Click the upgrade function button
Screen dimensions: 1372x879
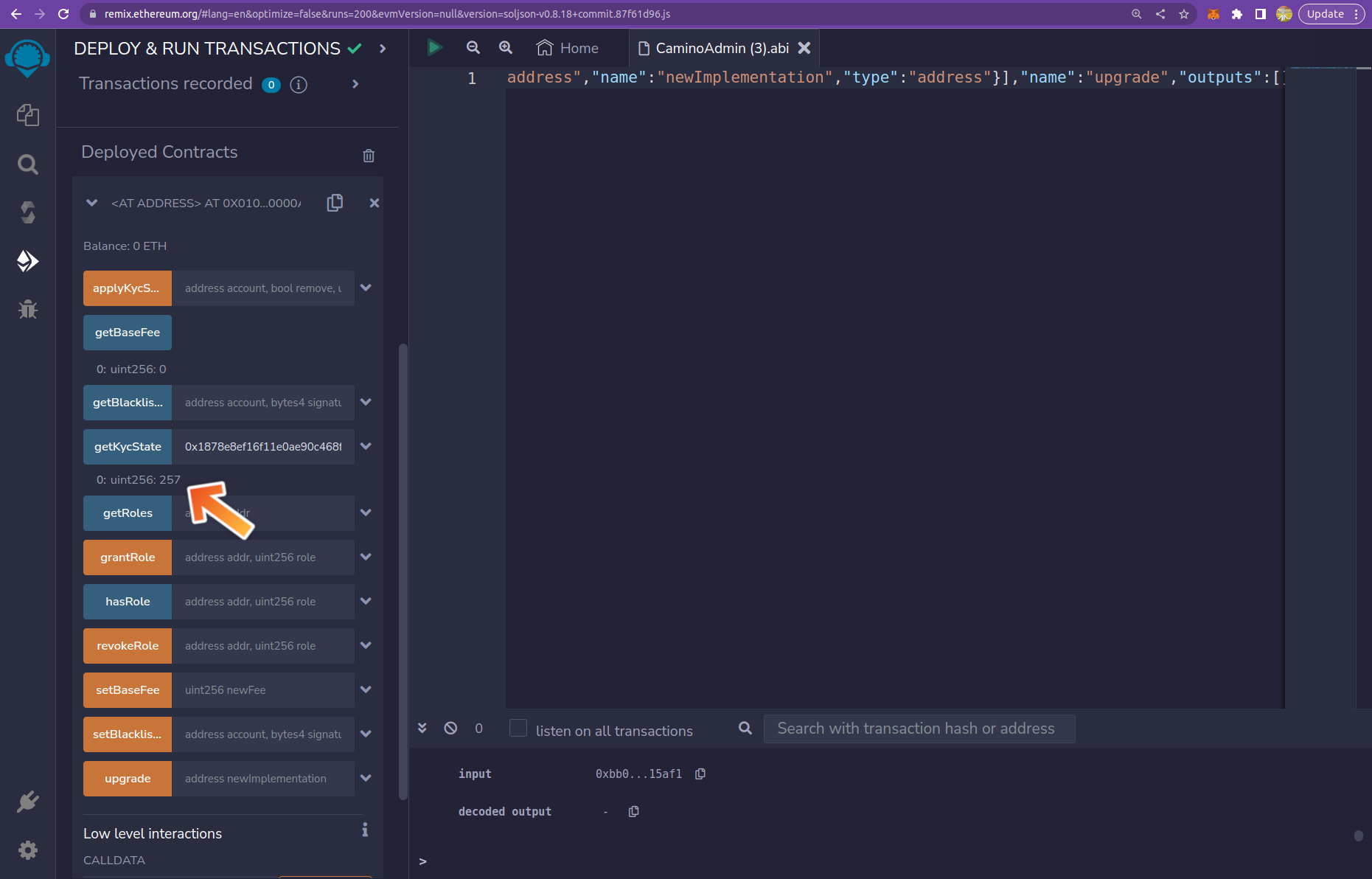coord(128,779)
